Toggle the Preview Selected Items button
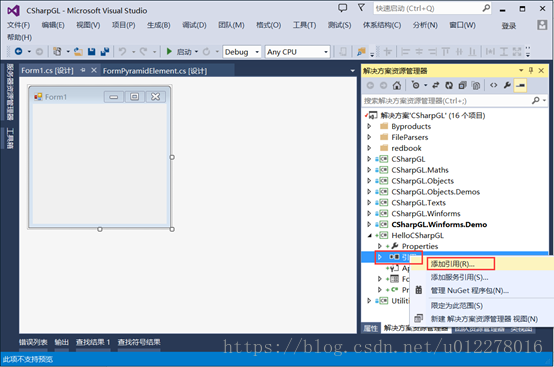The image size is (554, 367). point(520,85)
